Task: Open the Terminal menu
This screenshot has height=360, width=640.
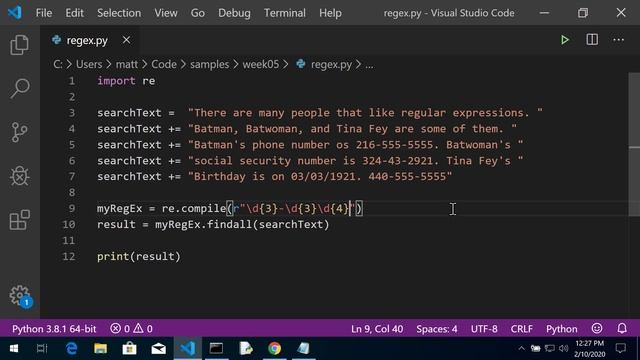Action: [284, 13]
